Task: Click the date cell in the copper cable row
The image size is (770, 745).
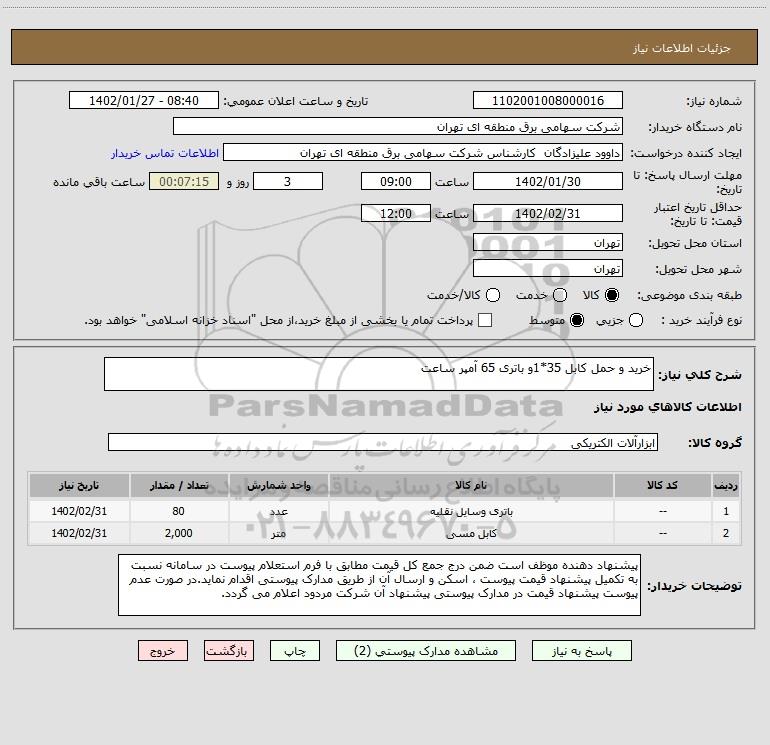Action: pyautogui.click(x=79, y=533)
